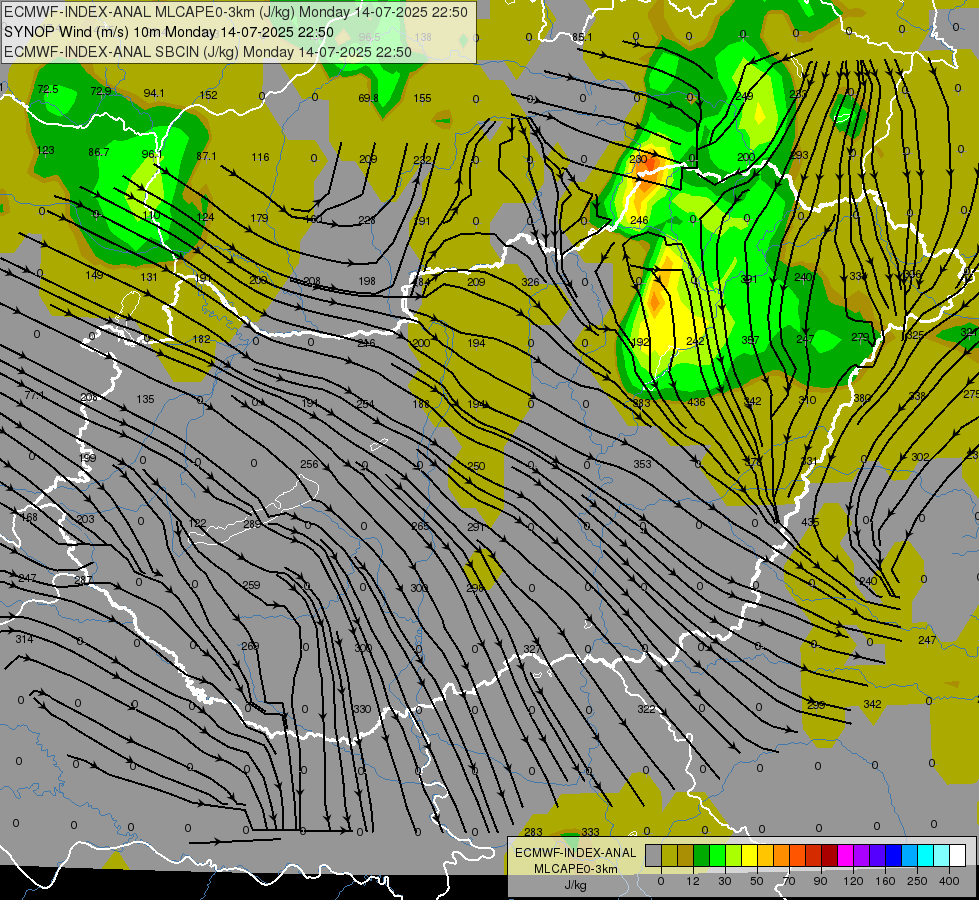Click the SBCIN header line
Viewport: 979px width, 900px height.
pyautogui.click(x=208, y=52)
